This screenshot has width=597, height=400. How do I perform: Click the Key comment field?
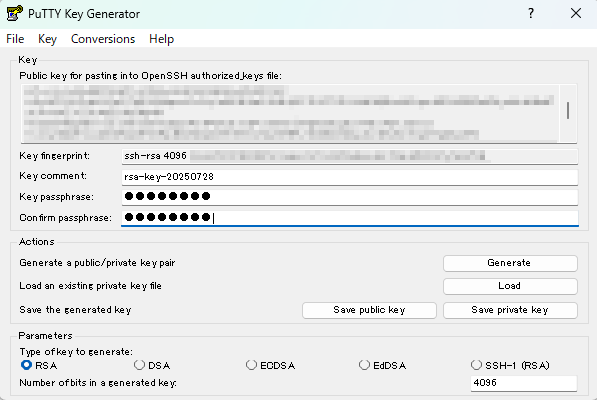(350, 177)
